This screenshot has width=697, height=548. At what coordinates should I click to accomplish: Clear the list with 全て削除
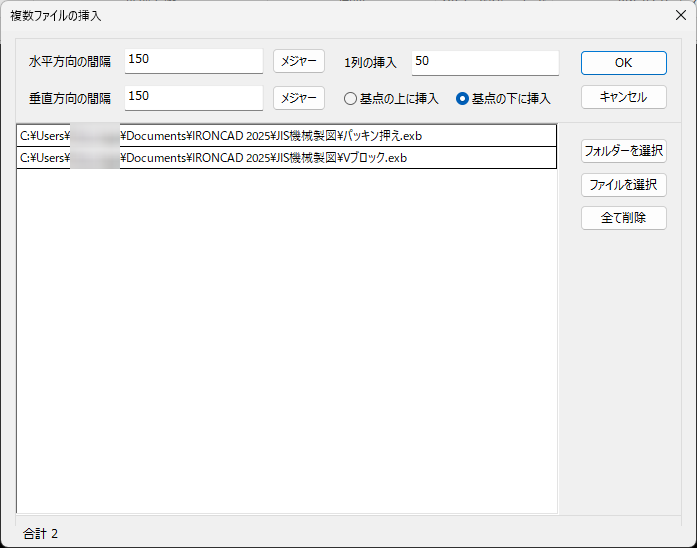623,218
